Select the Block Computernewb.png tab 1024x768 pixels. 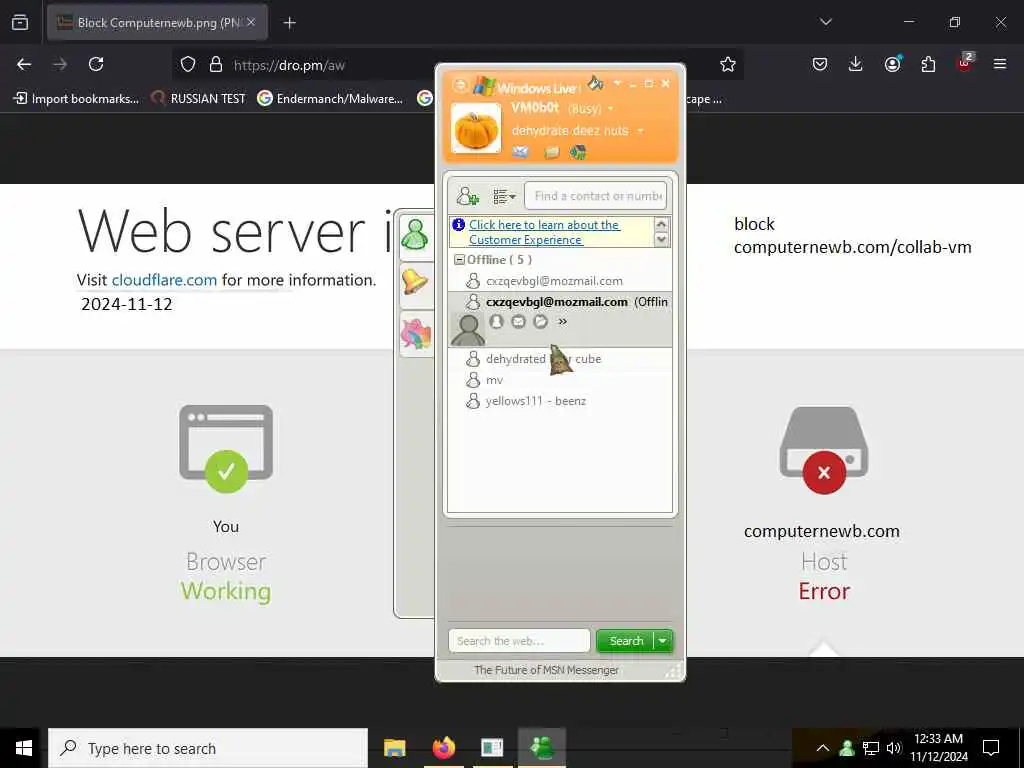click(x=157, y=22)
